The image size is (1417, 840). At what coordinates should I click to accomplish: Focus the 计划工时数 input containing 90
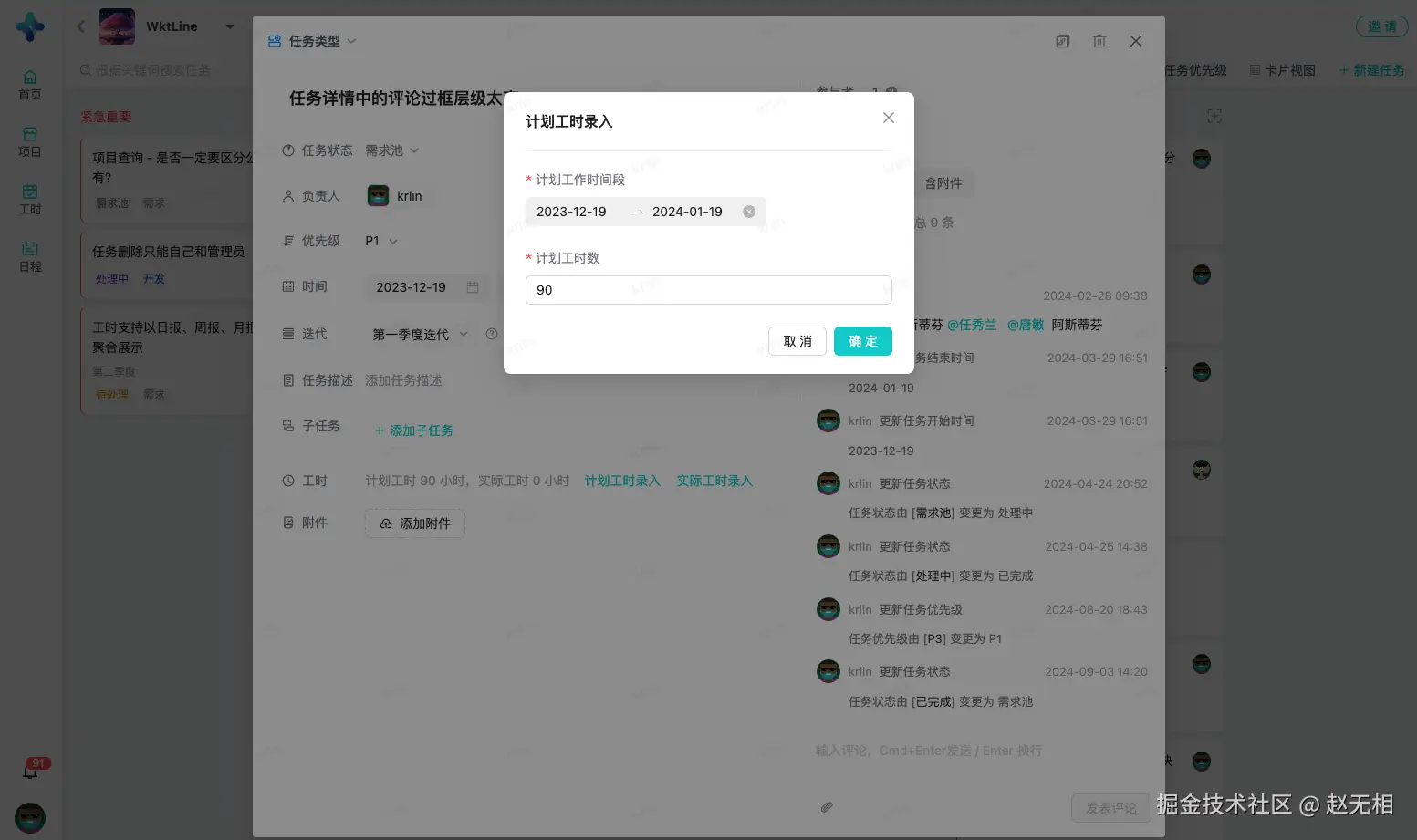(709, 290)
